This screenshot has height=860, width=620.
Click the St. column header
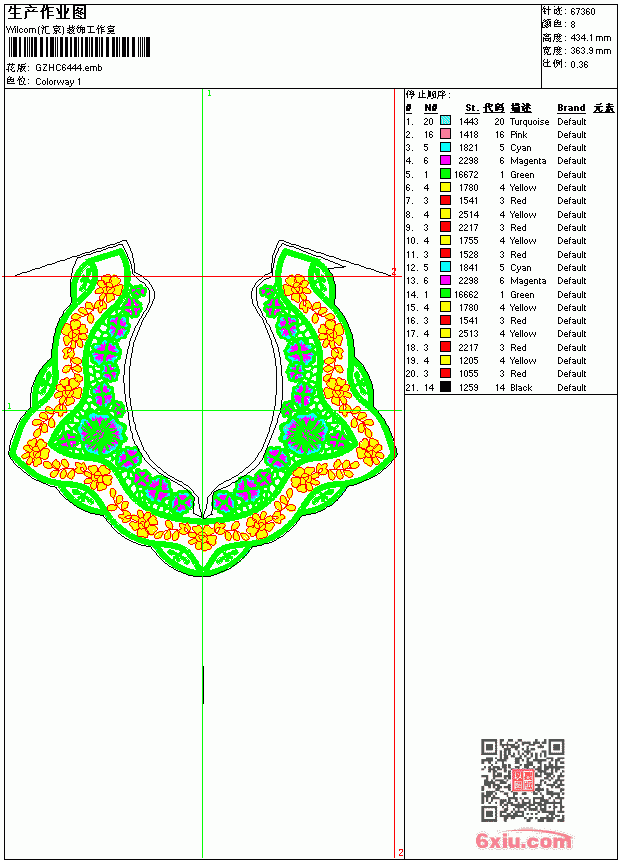(472, 108)
